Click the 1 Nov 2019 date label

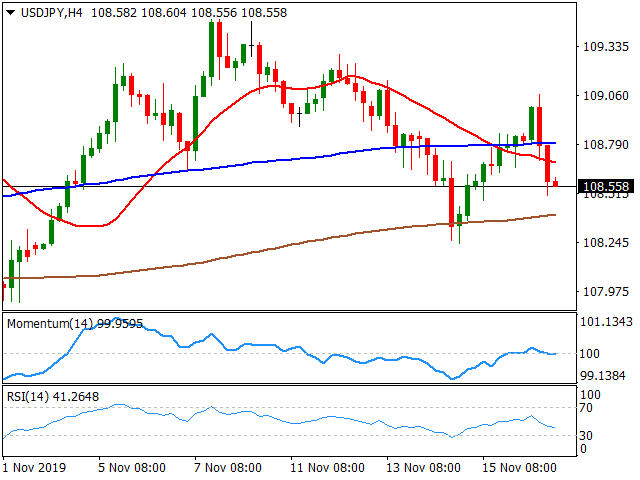(x=34, y=467)
